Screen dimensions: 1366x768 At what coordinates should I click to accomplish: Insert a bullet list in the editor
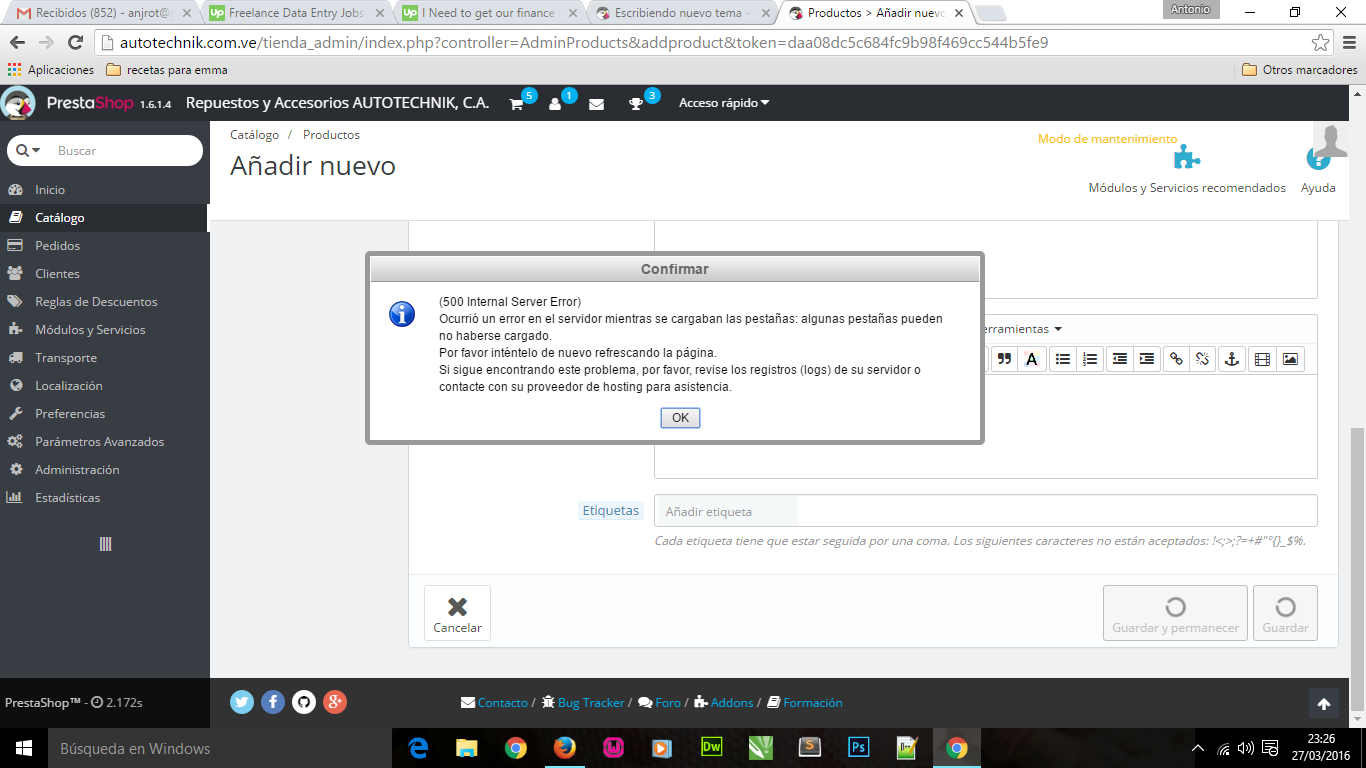(1063, 359)
